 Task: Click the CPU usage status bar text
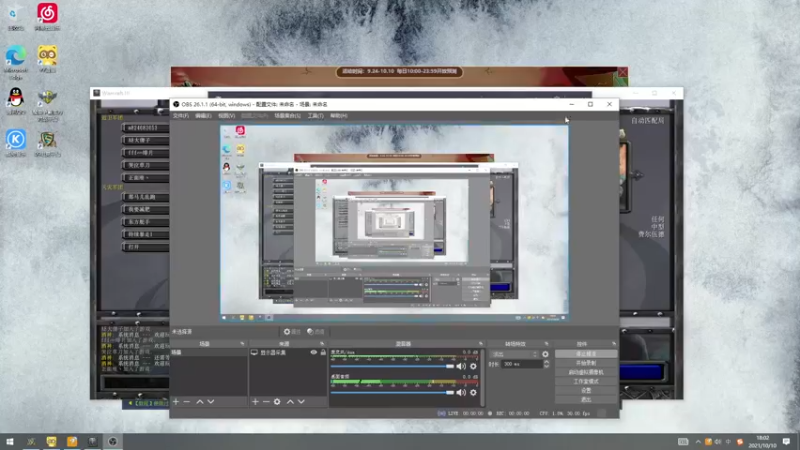click(x=564, y=413)
